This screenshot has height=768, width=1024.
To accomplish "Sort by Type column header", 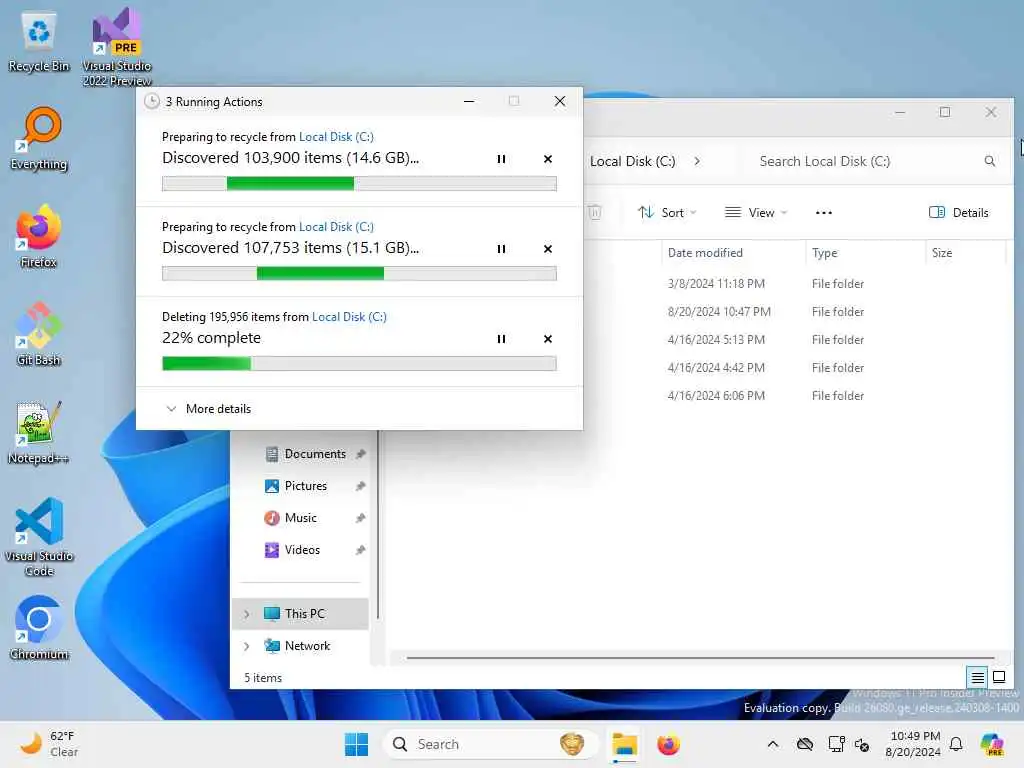I will tap(865, 253).
